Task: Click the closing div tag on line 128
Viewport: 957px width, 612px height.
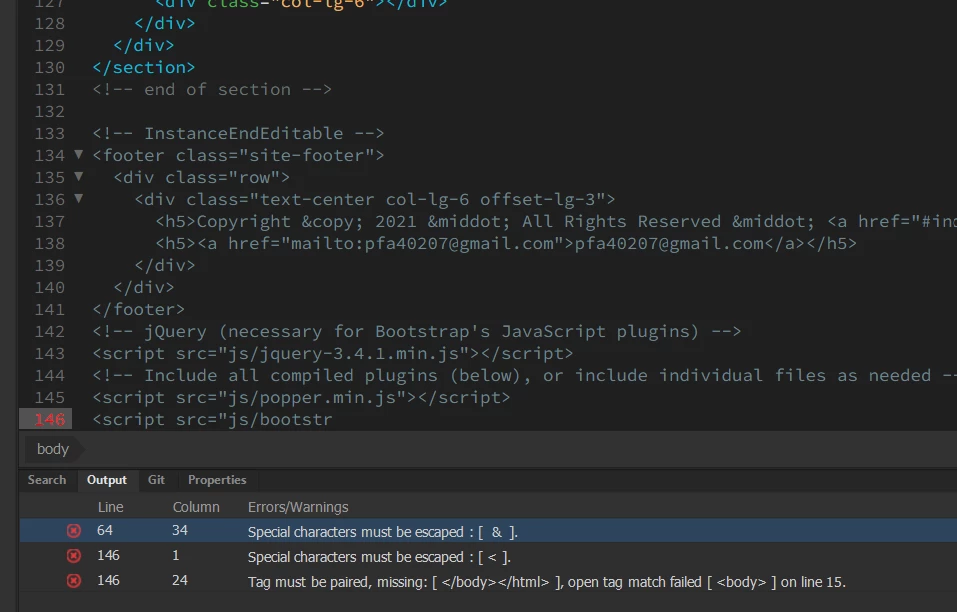Action: 165,23
